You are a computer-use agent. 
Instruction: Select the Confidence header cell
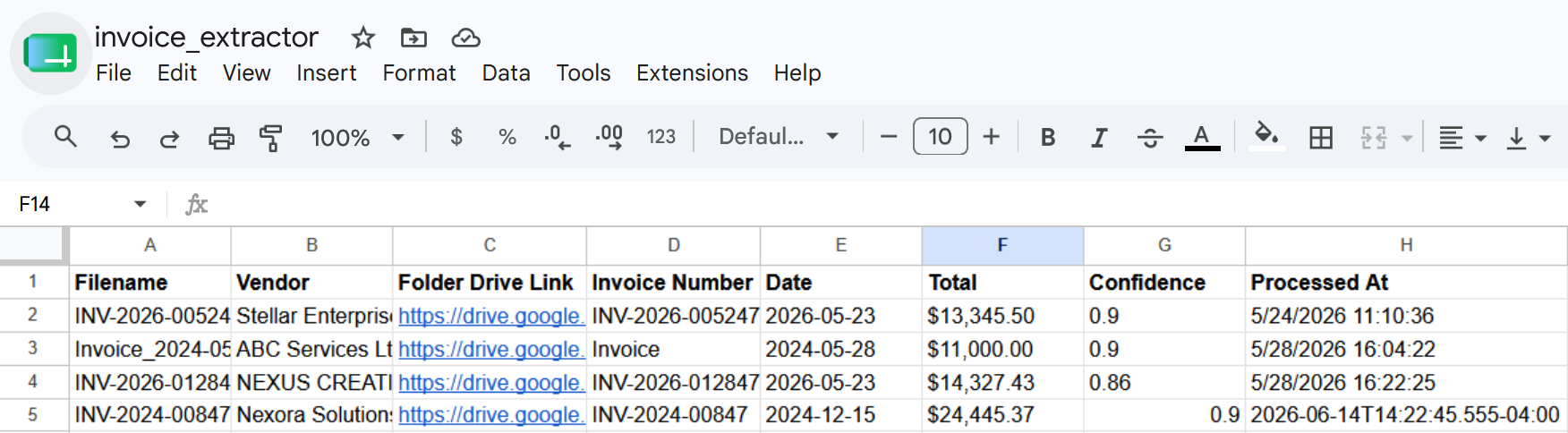[x=1164, y=283]
